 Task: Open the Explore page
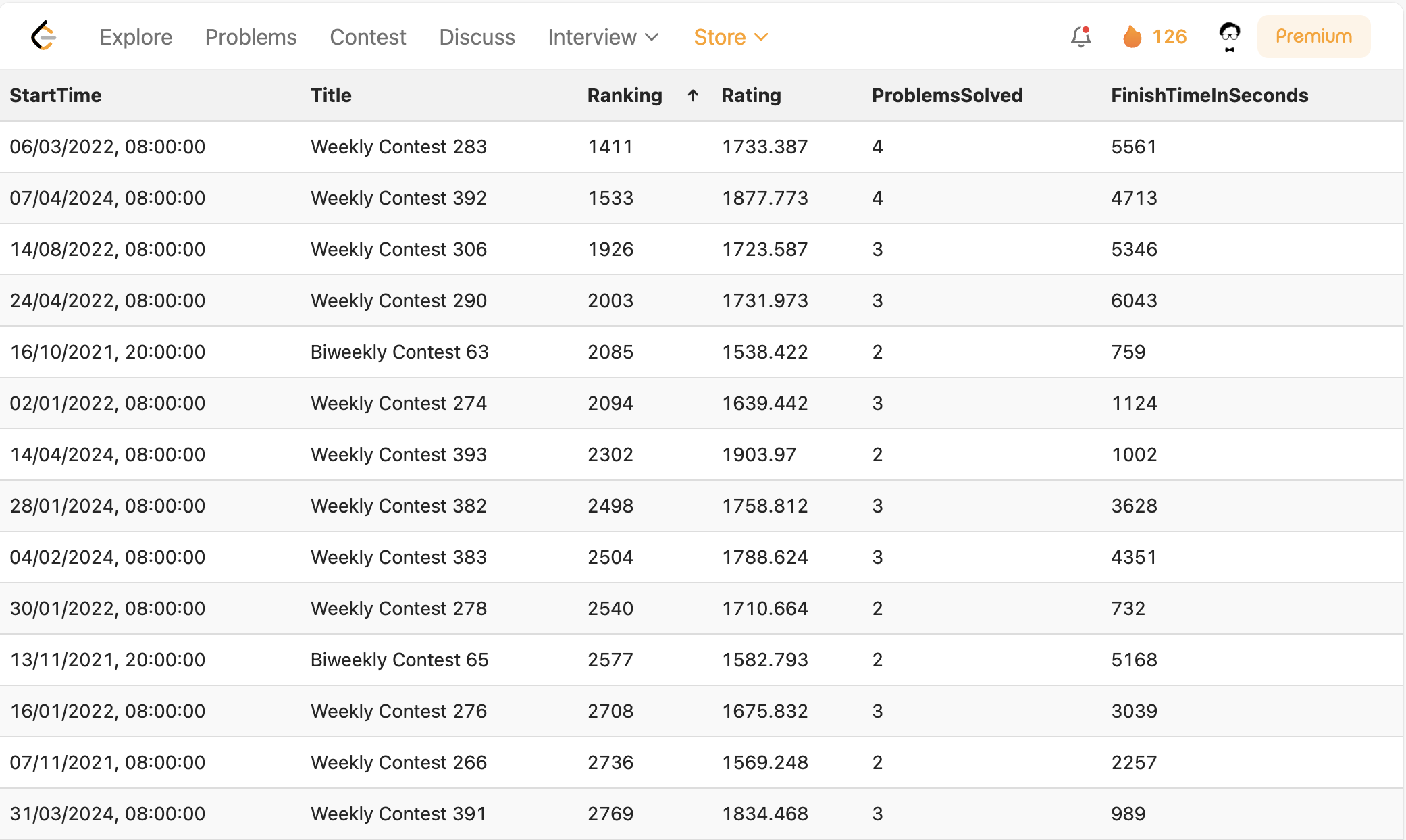(136, 37)
